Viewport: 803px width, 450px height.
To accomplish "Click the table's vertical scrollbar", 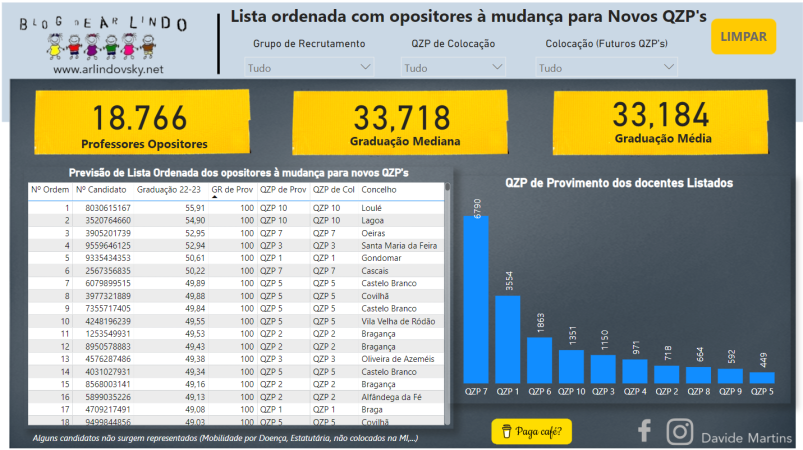I will pyautogui.click(x=447, y=300).
